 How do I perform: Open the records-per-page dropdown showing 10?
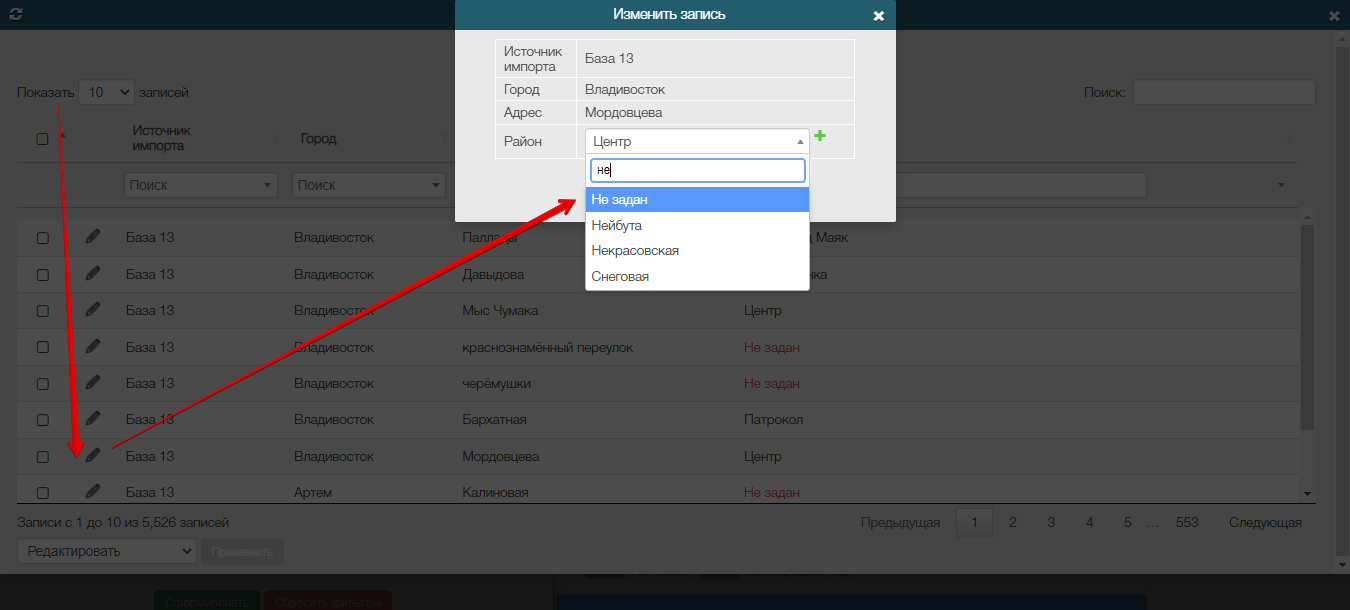click(x=106, y=92)
